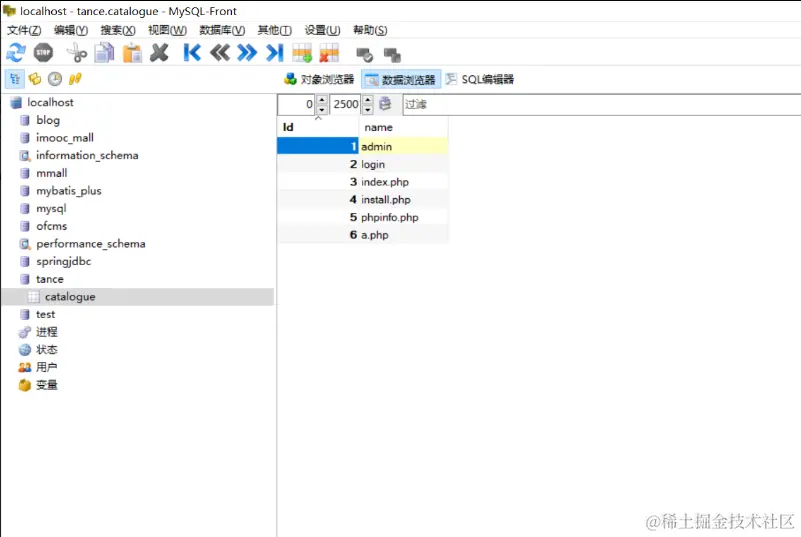This screenshot has height=537, width=801.
Task: Select the test database
Action: (x=45, y=314)
